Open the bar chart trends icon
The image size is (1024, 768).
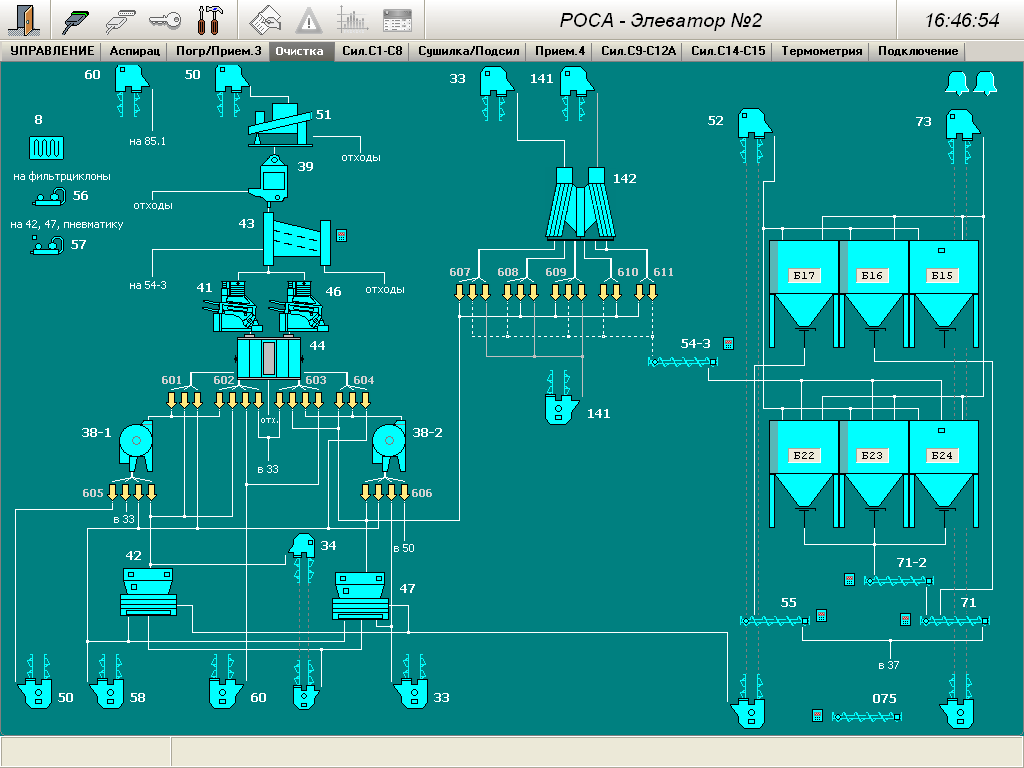coord(353,19)
